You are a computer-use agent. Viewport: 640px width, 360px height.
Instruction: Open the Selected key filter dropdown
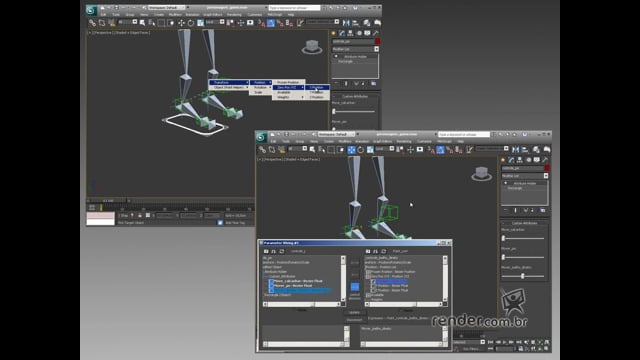(469, 342)
